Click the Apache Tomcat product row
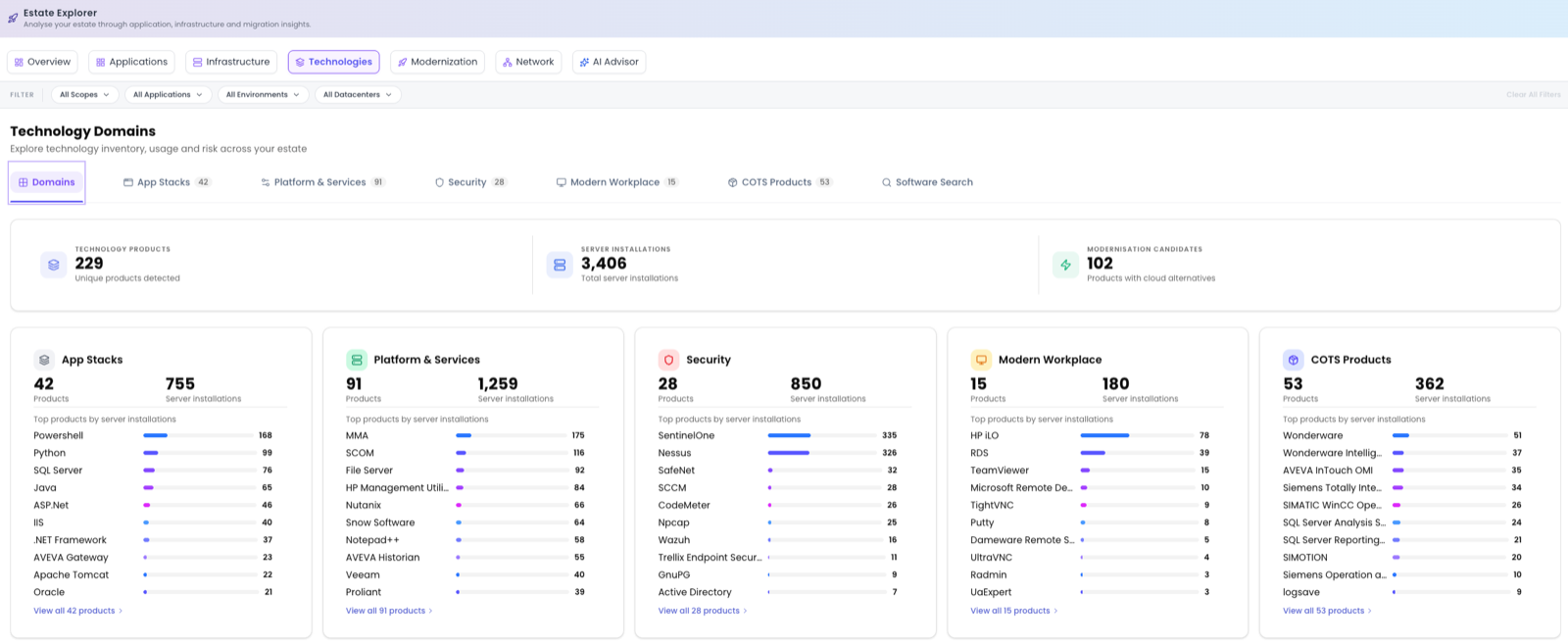 (x=154, y=574)
